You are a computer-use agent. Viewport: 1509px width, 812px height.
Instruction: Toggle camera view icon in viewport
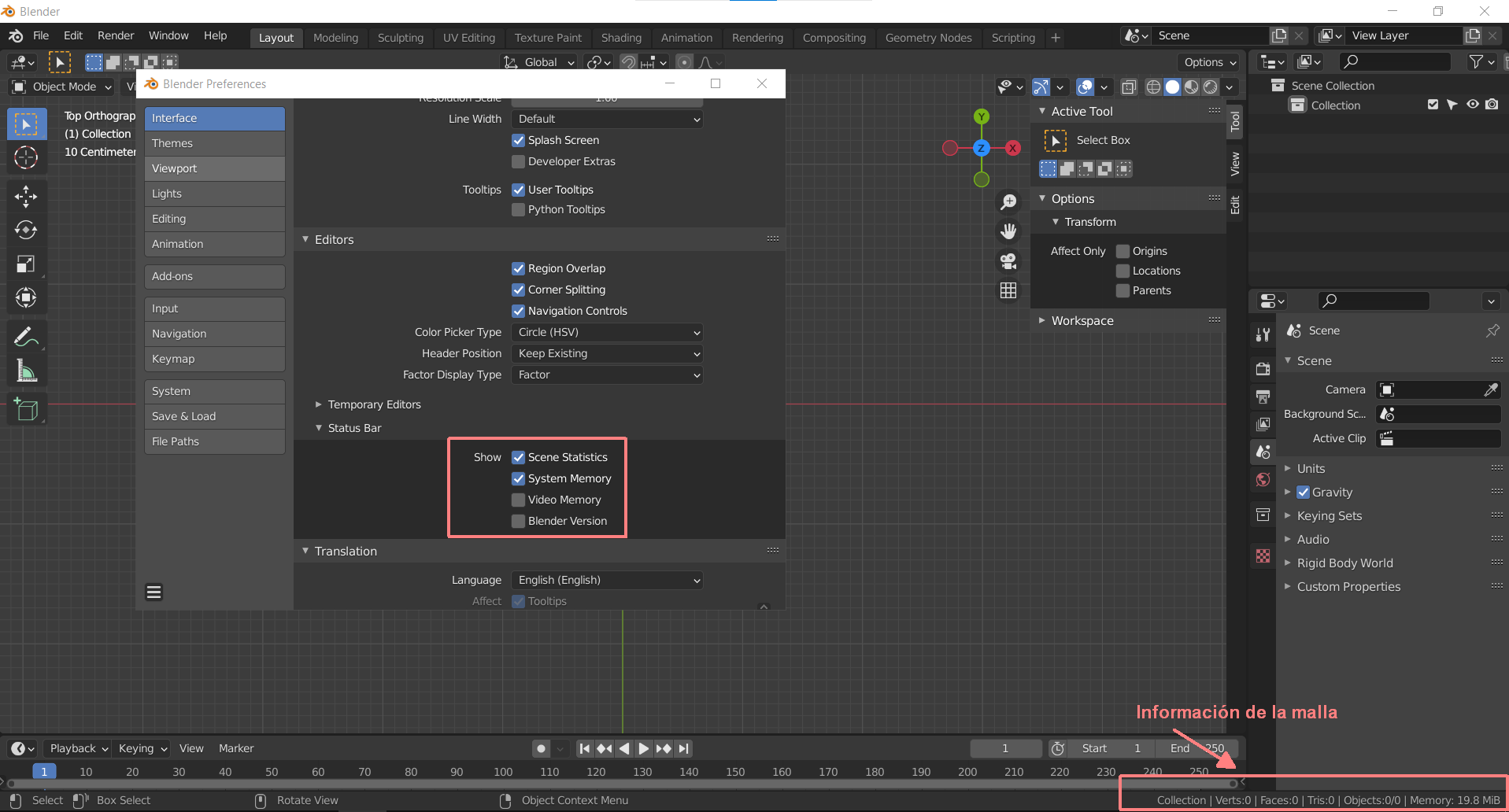1008,261
